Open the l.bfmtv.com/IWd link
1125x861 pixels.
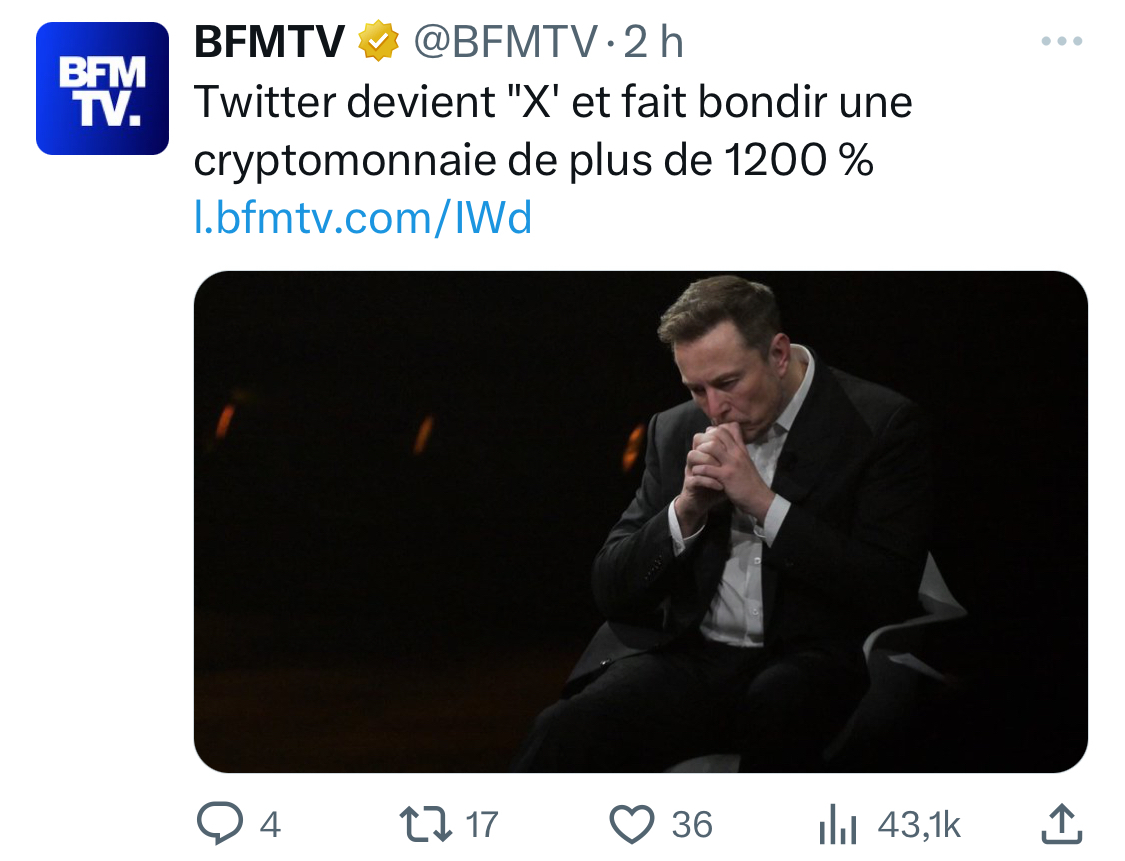[362, 217]
